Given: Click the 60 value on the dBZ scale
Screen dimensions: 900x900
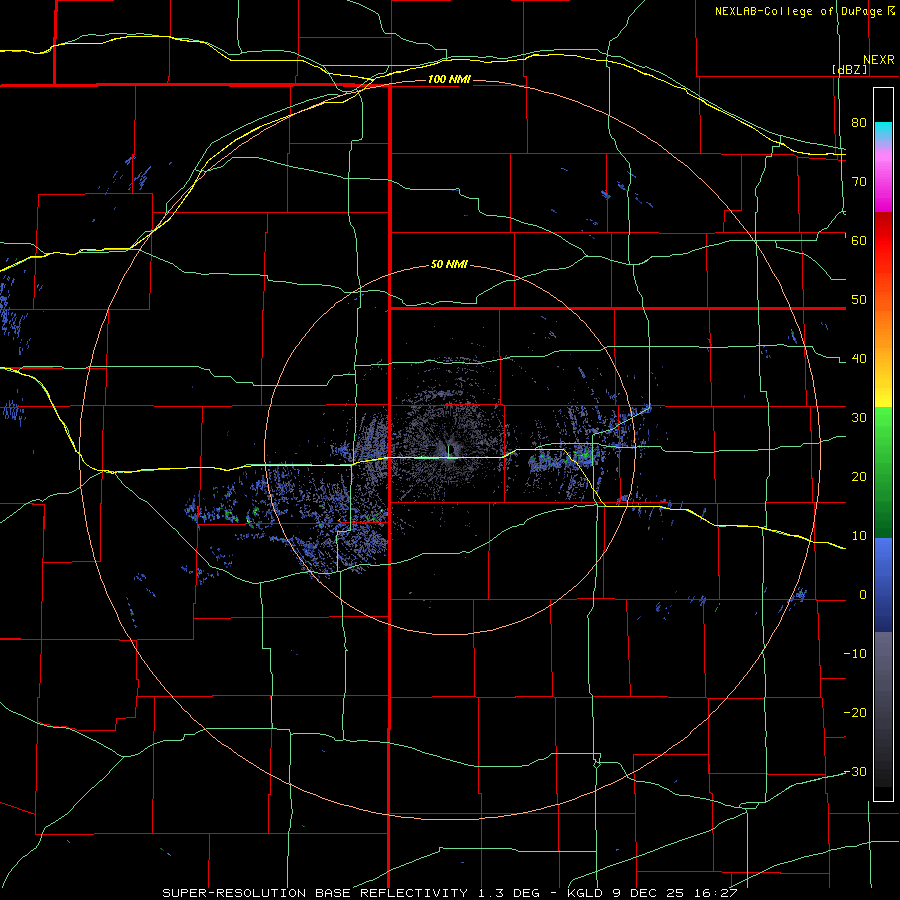Looking at the screenshot, I should (x=859, y=240).
